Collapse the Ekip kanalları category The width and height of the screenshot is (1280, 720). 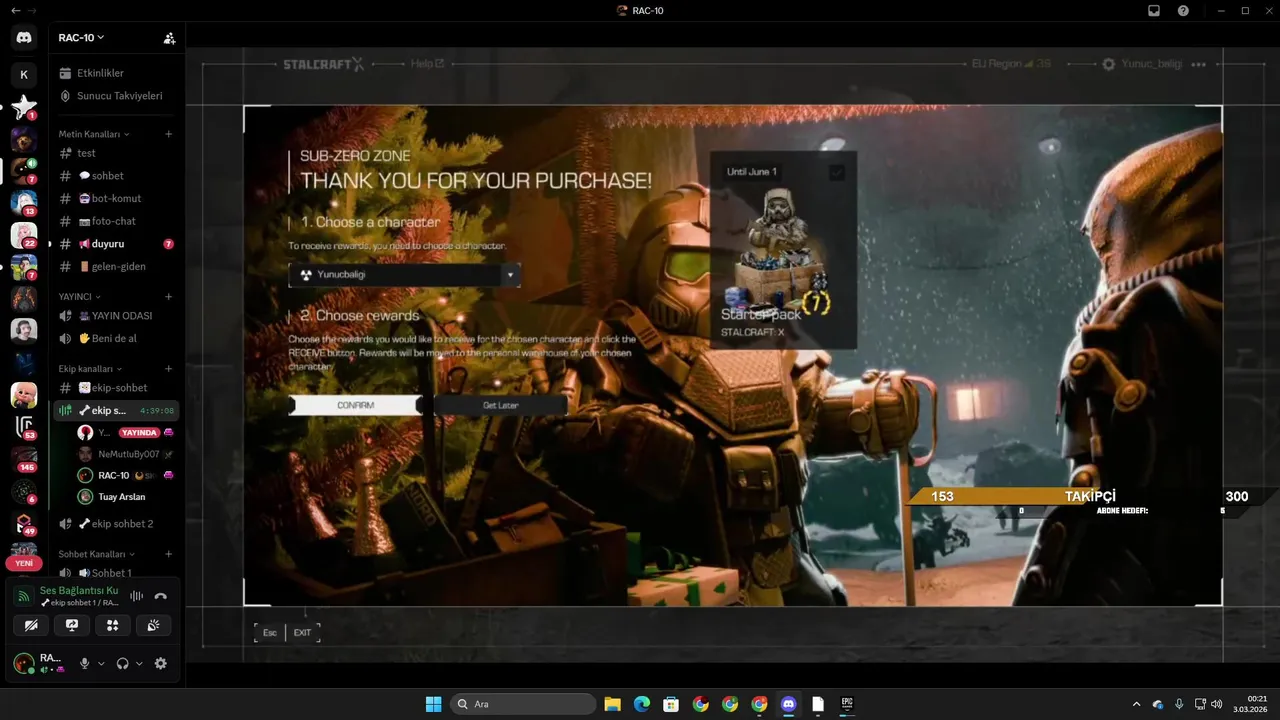pyautogui.click(x=90, y=369)
